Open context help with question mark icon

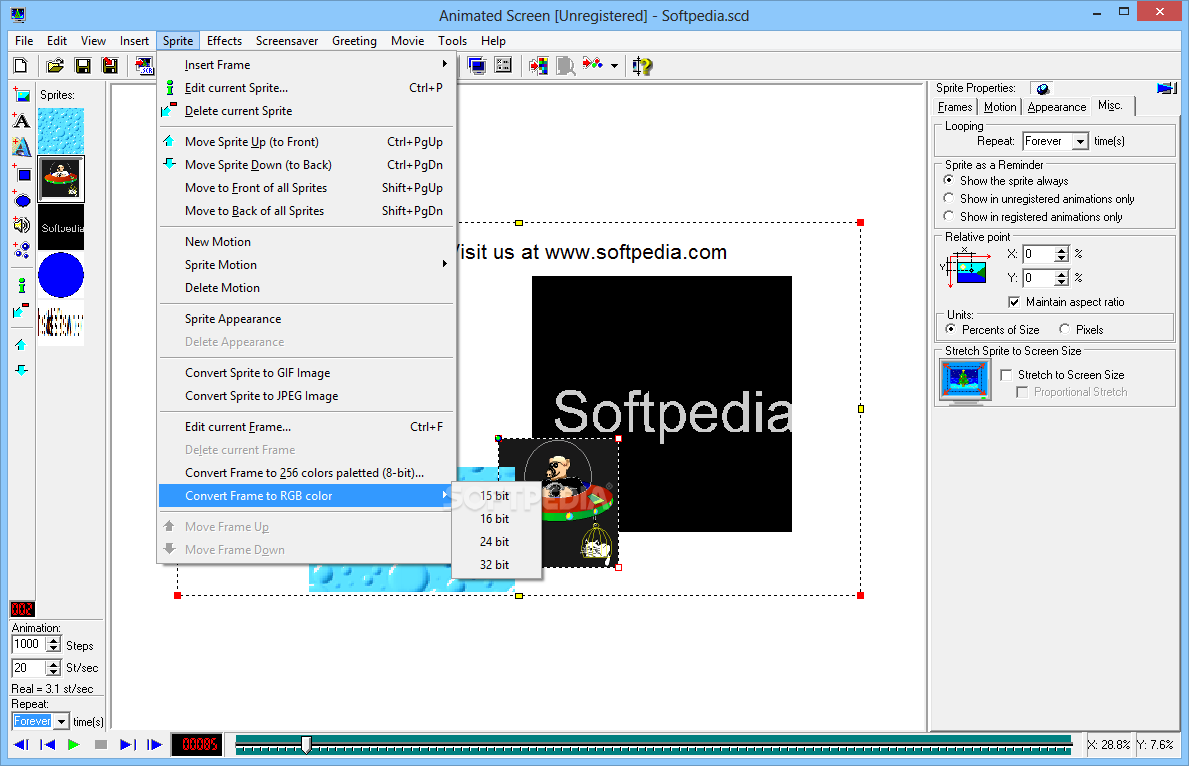pyautogui.click(x=642, y=66)
